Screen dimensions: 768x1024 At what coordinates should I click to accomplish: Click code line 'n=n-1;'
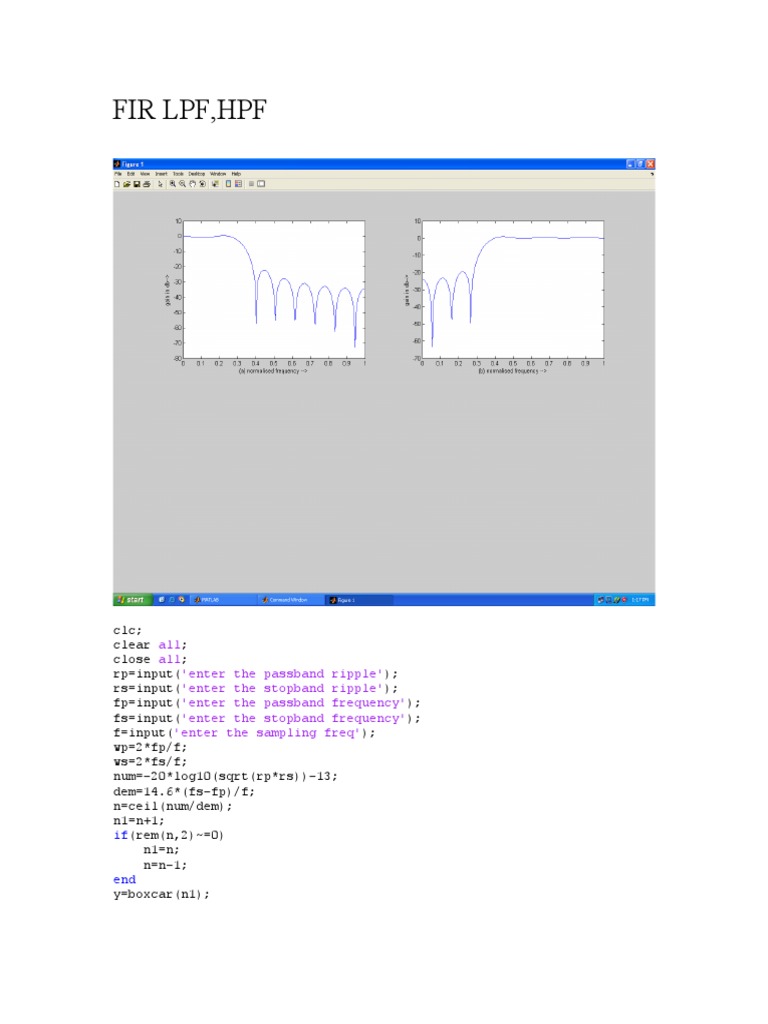click(x=165, y=865)
